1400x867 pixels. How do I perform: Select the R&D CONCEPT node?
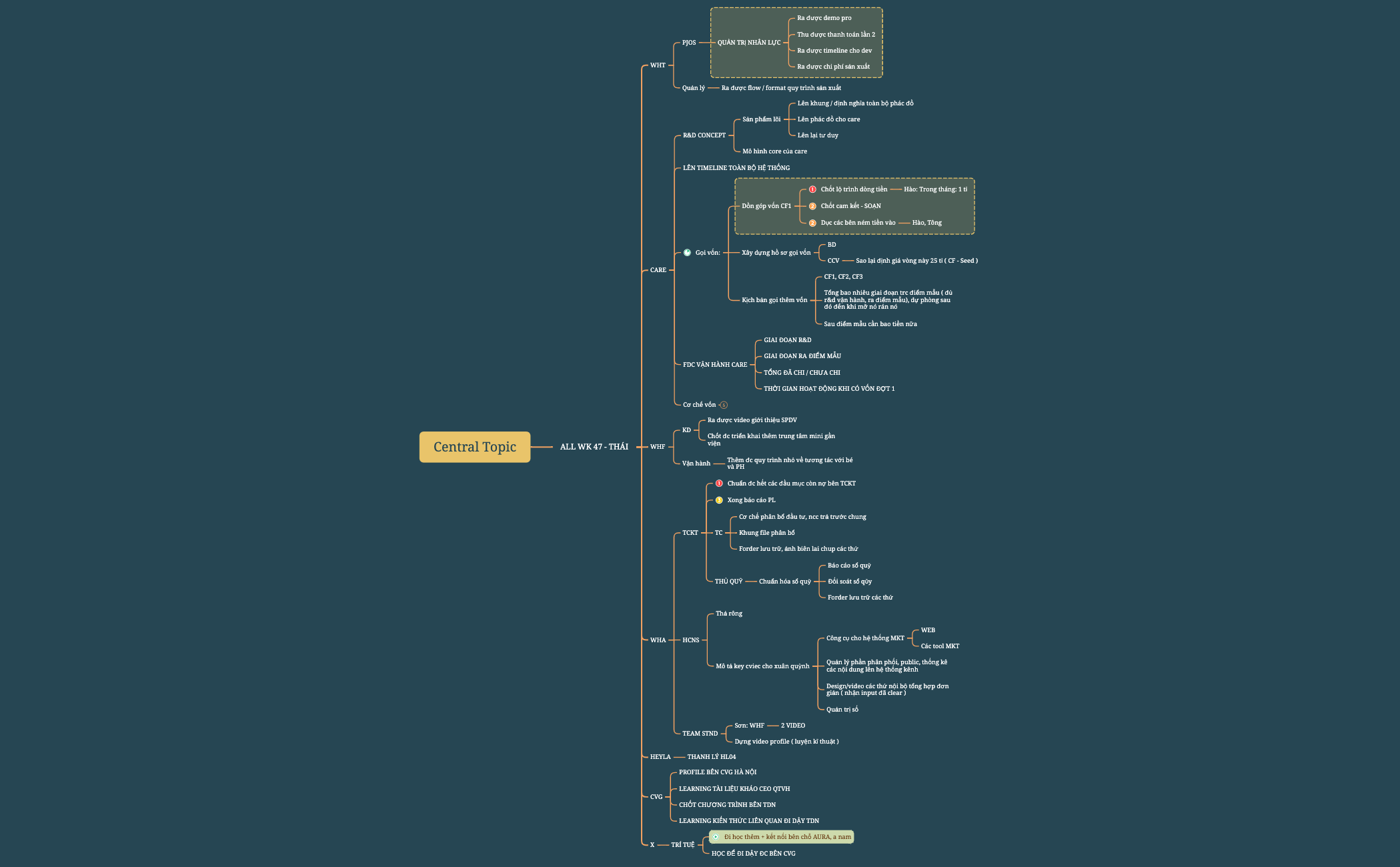tap(704, 135)
